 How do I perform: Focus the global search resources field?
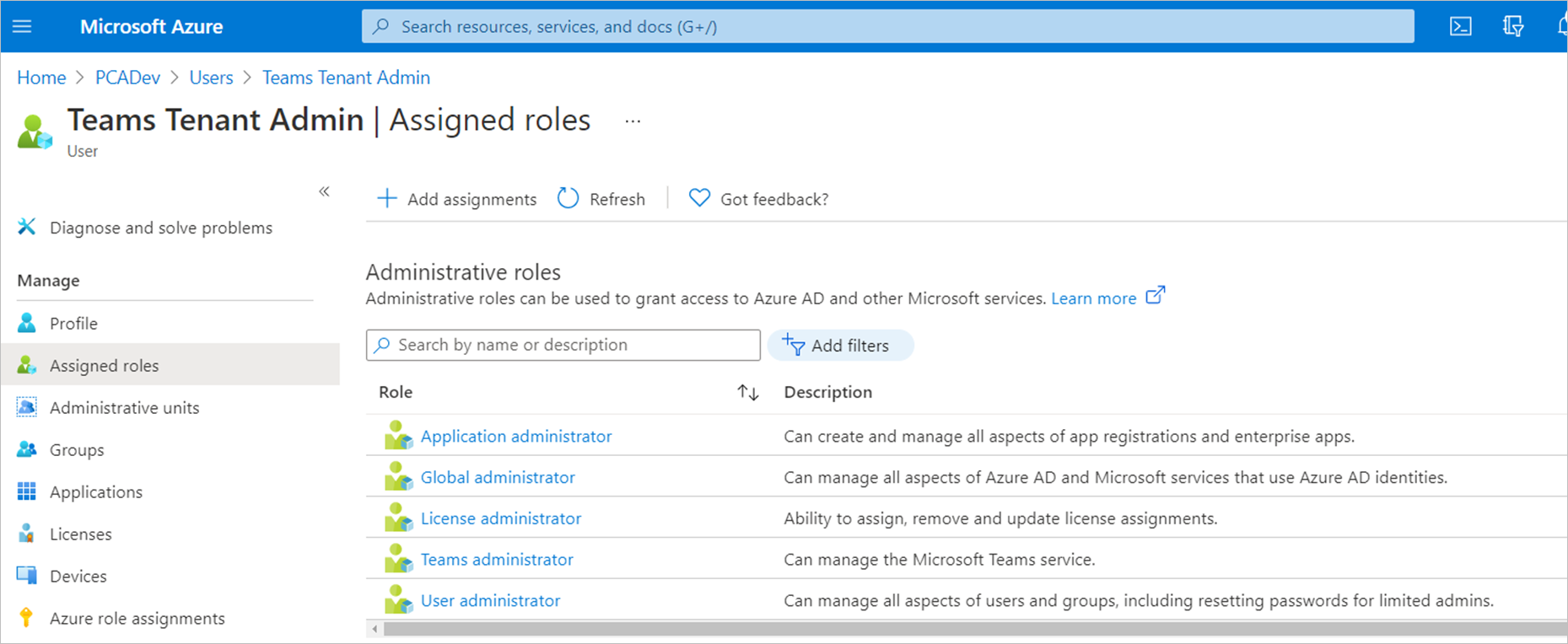click(888, 26)
